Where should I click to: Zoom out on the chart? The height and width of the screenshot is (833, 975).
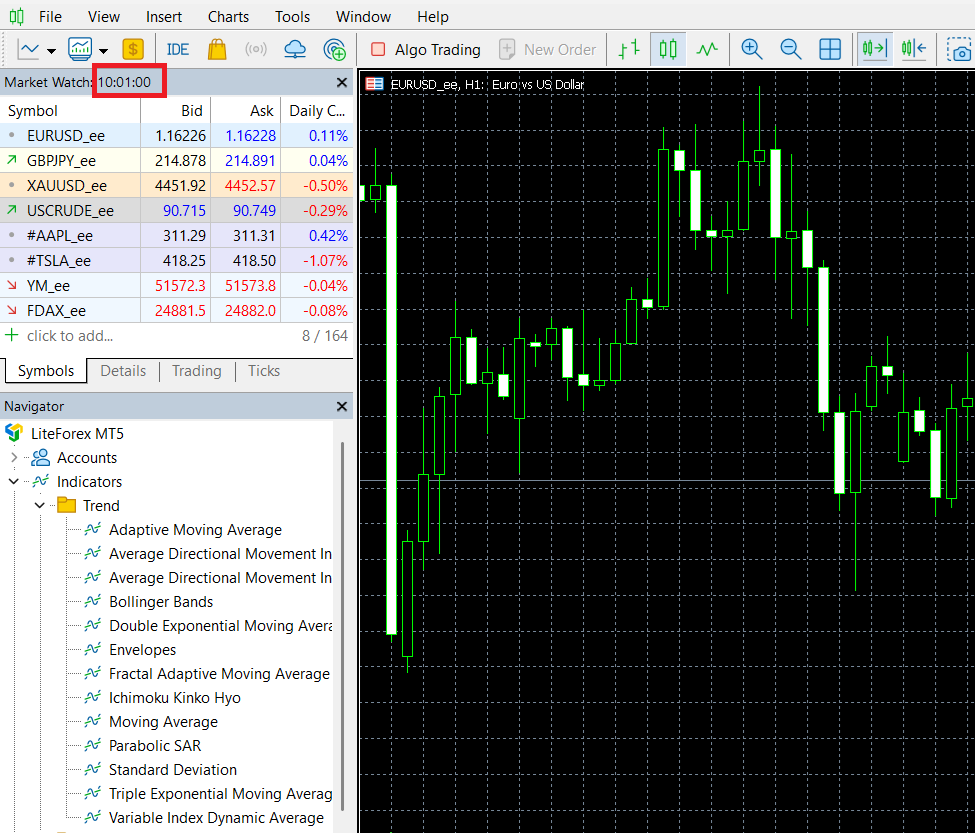790,49
